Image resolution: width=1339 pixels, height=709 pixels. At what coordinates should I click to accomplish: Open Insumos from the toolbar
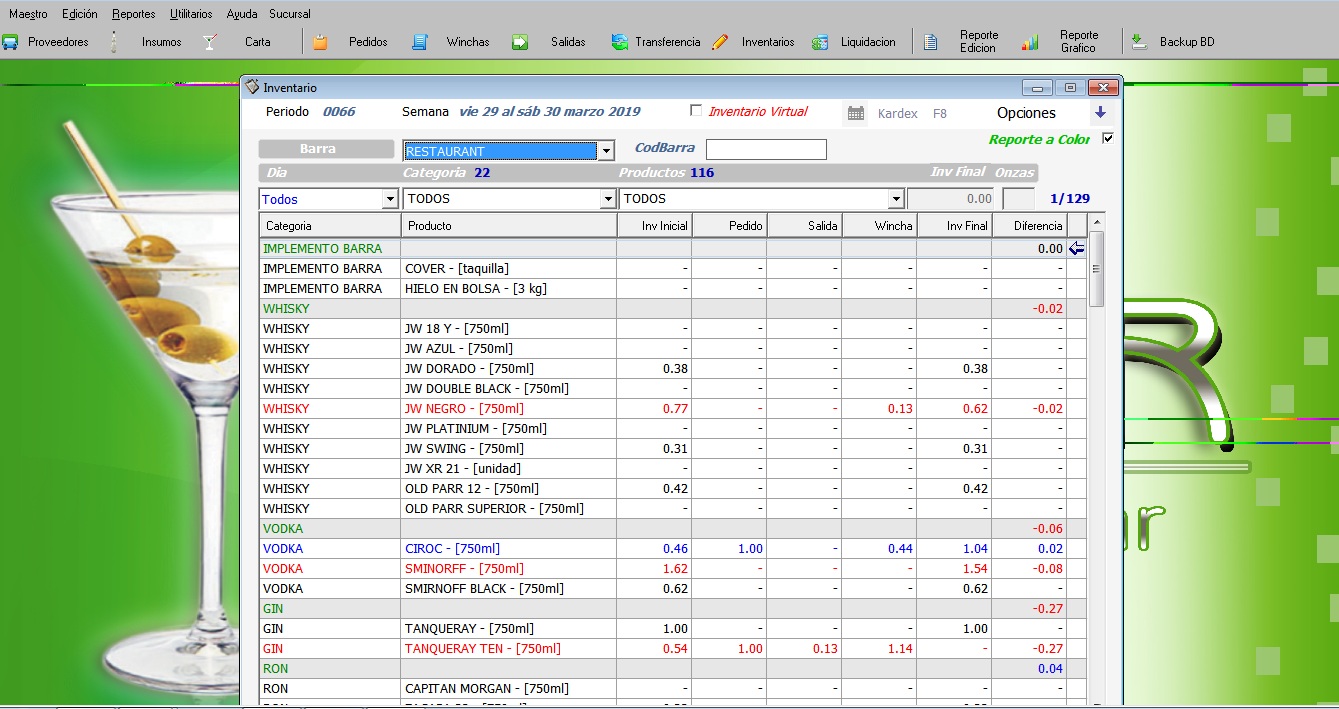coord(114,42)
